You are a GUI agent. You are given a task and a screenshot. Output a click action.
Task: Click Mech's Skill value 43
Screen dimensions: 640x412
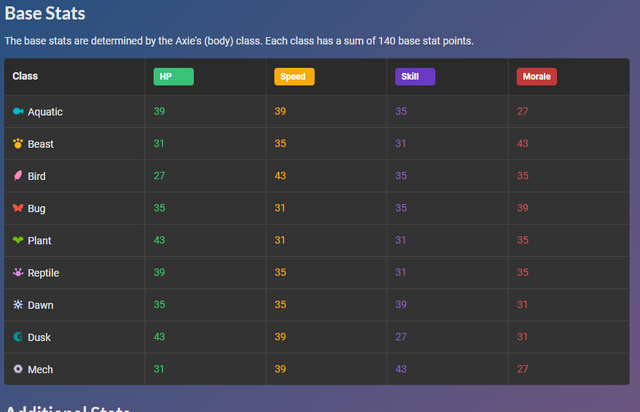[x=401, y=369]
